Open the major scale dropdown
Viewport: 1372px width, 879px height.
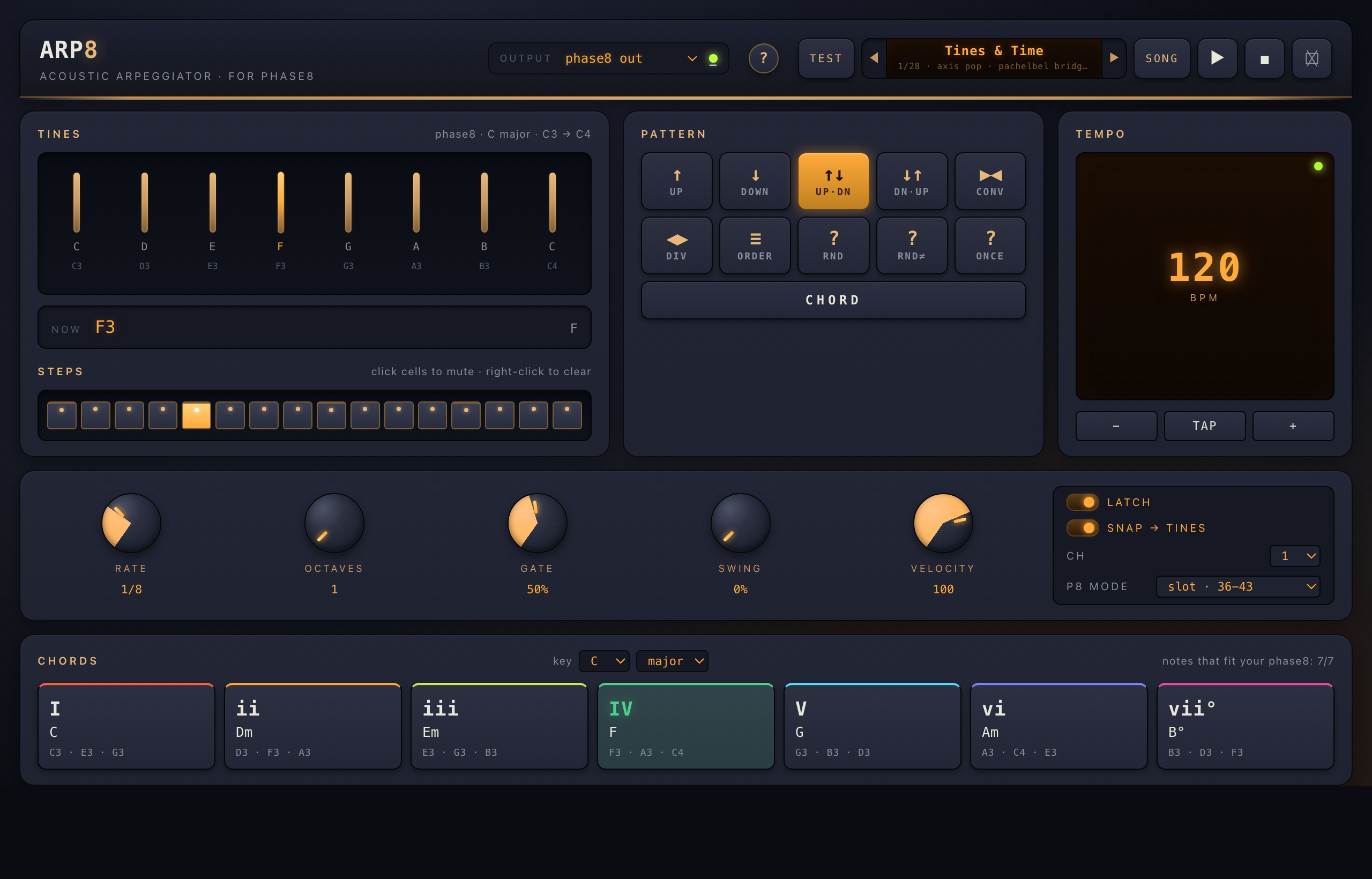tap(672, 661)
